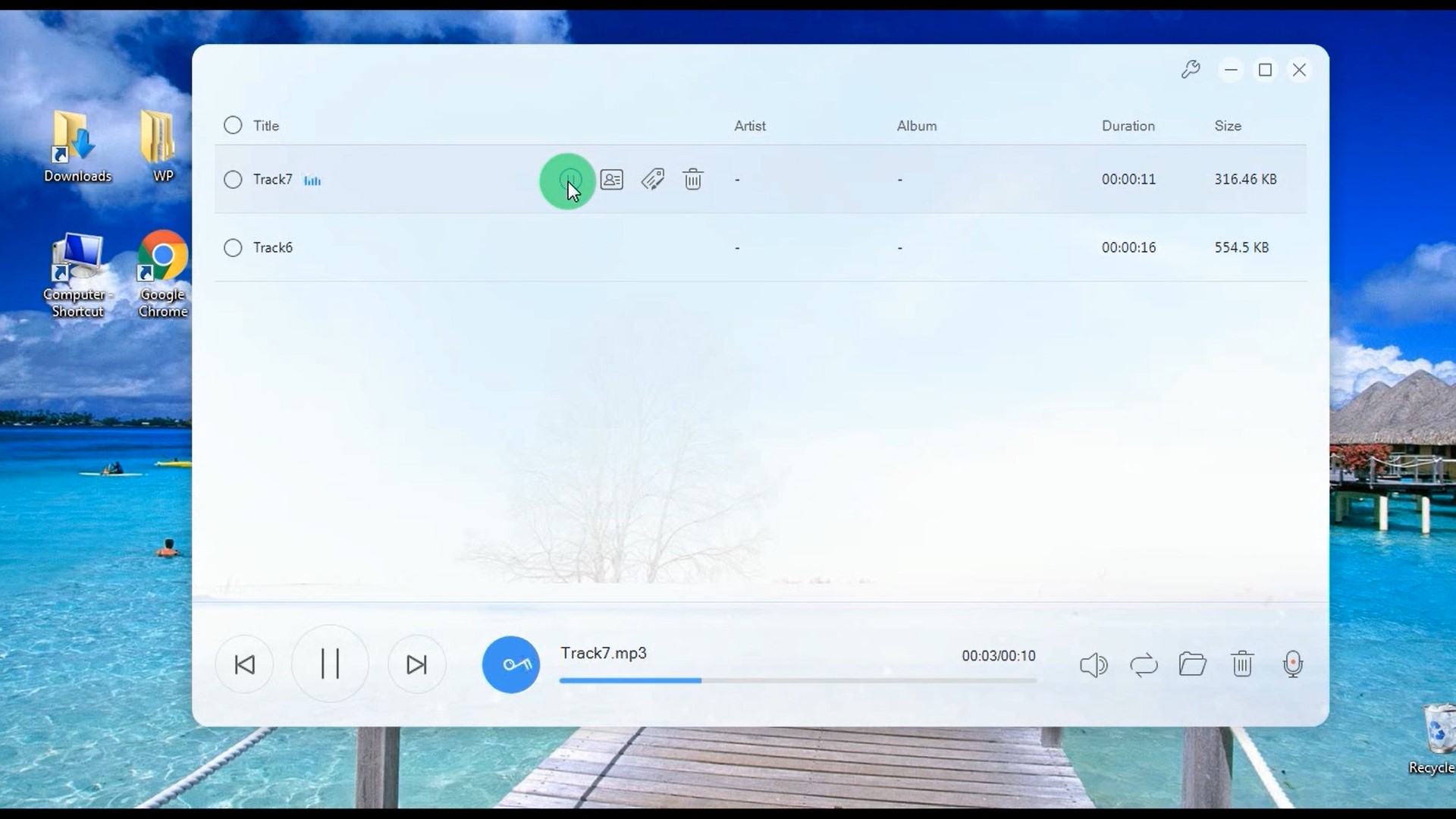The height and width of the screenshot is (819, 1456).
Task: Minimize the recorder window
Action: 1231,70
